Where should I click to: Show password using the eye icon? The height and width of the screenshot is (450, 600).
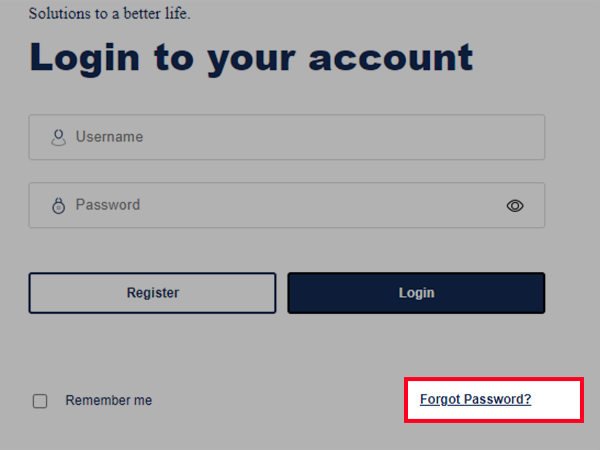coord(515,205)
